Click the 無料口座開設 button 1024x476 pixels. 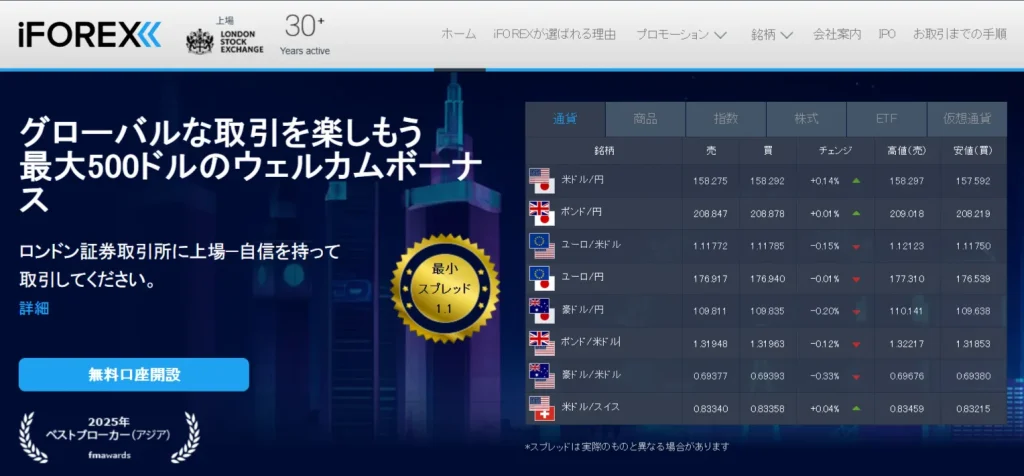tap(134, 375)
